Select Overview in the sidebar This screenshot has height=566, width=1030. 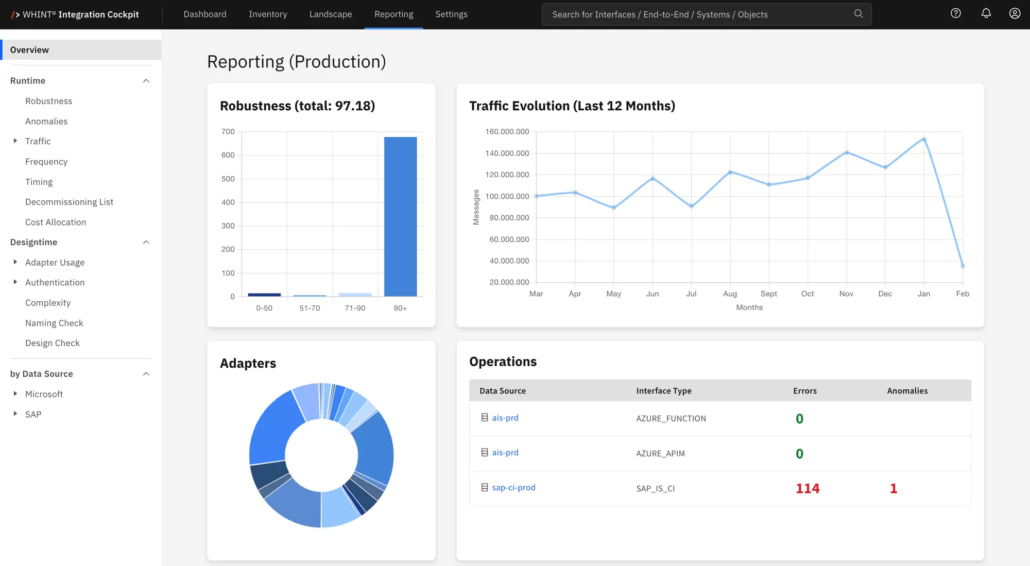[81, 50]
